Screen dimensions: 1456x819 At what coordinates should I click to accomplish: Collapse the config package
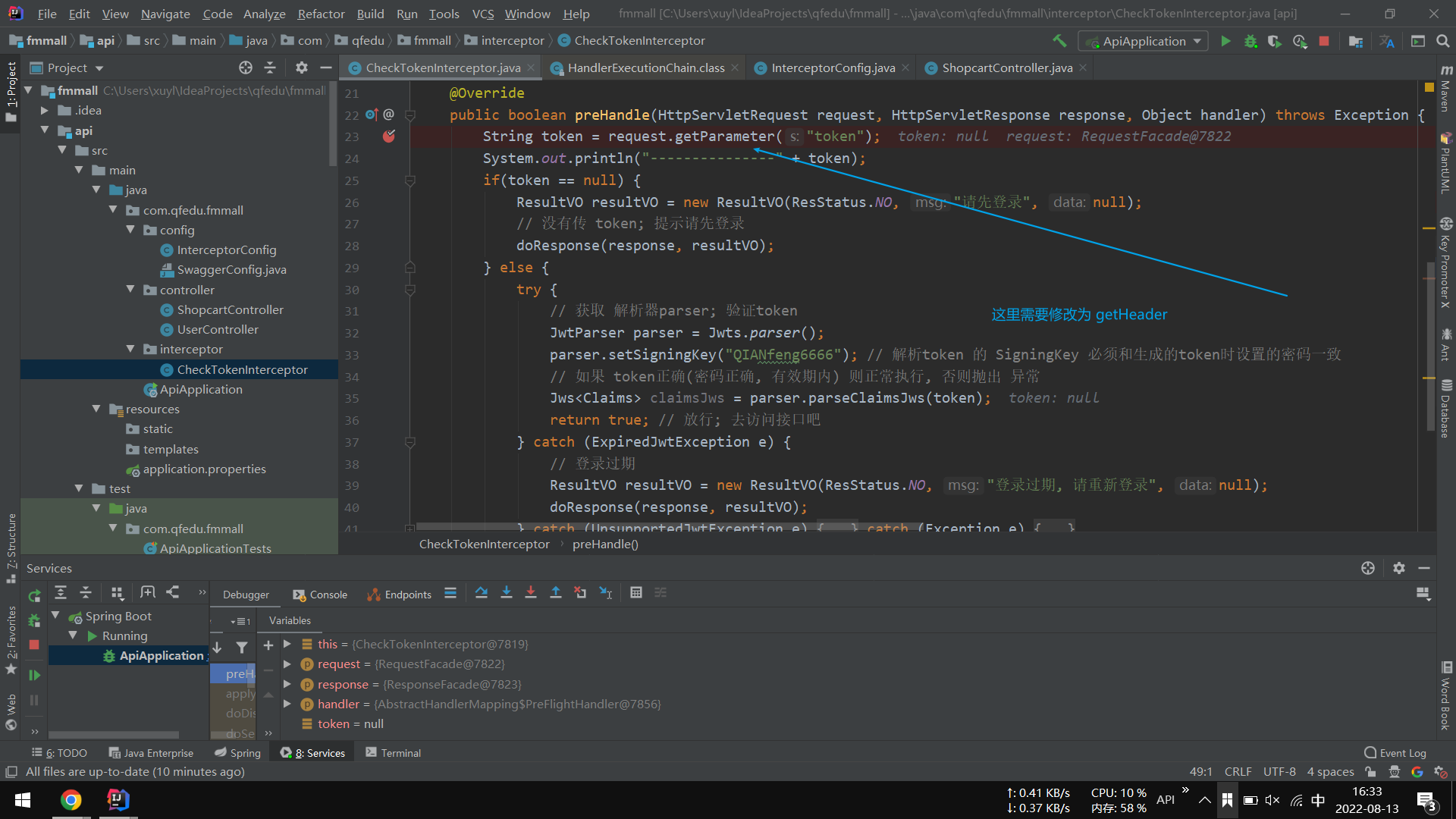tap(130, 230)
